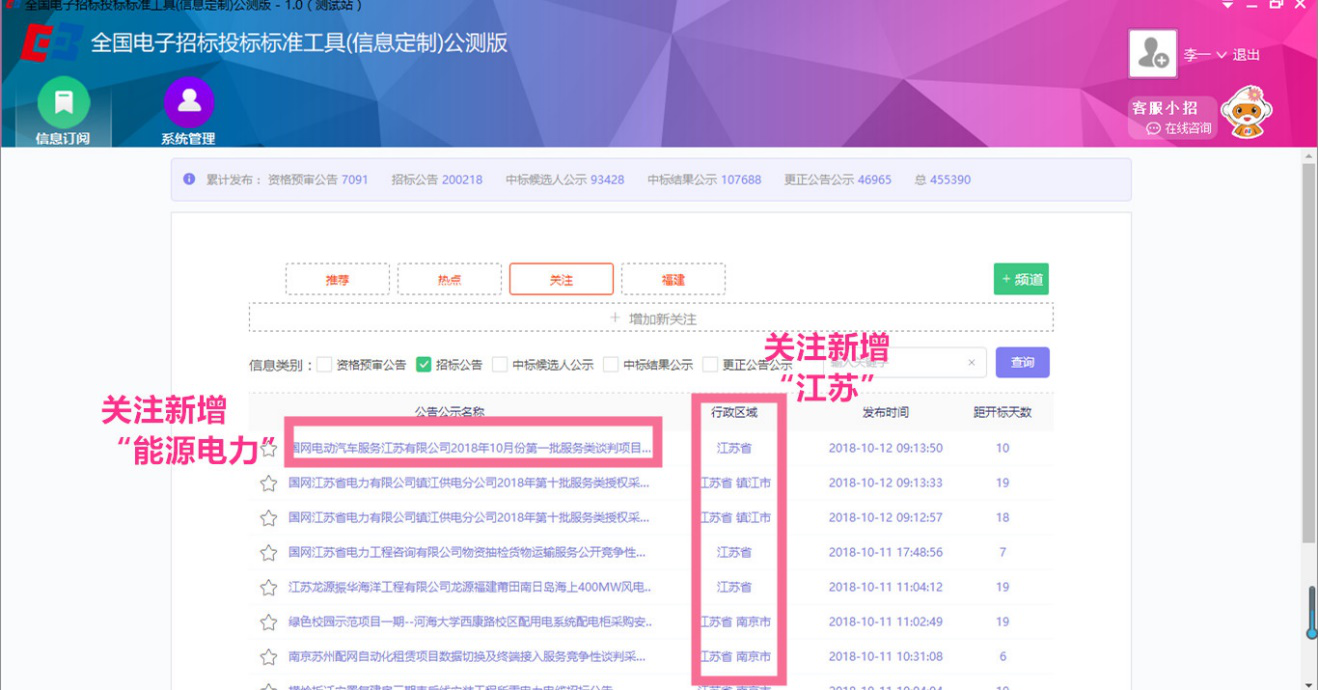Open 国网江苏省电力工程咨询有限公司 announcement link

coord(467,552)
